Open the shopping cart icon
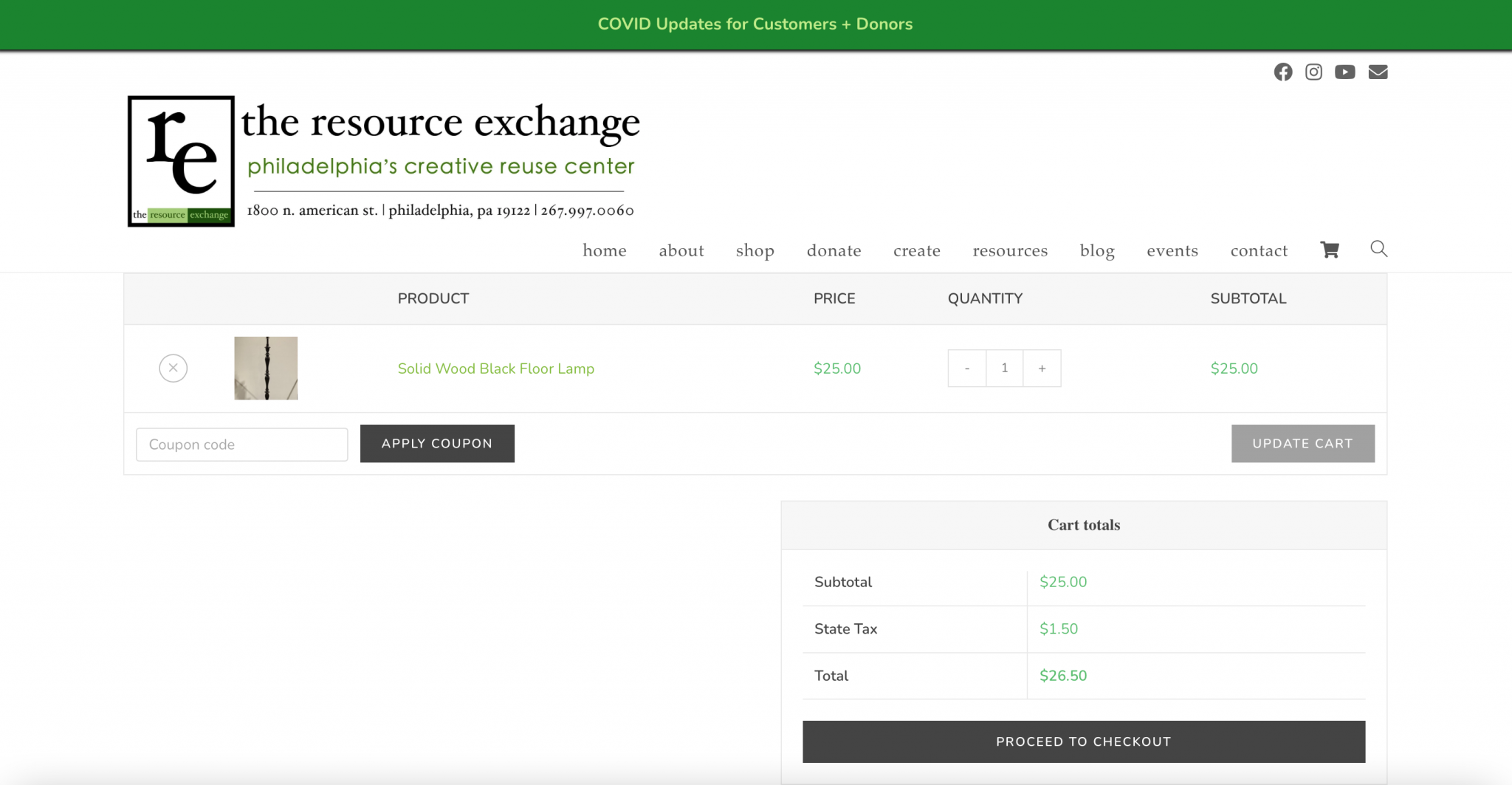 [1330, 250]
